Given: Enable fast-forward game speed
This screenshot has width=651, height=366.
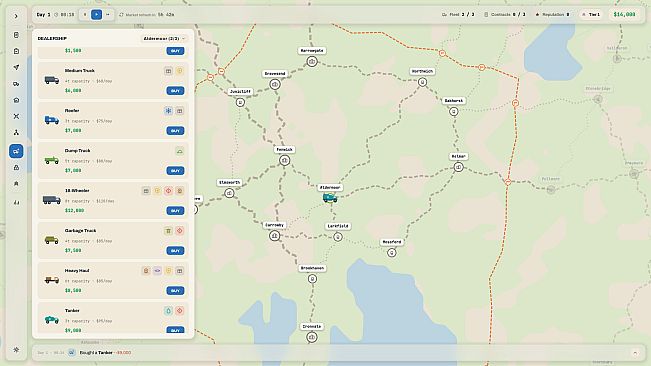Looking at the screenshot, I should (108, 15).
